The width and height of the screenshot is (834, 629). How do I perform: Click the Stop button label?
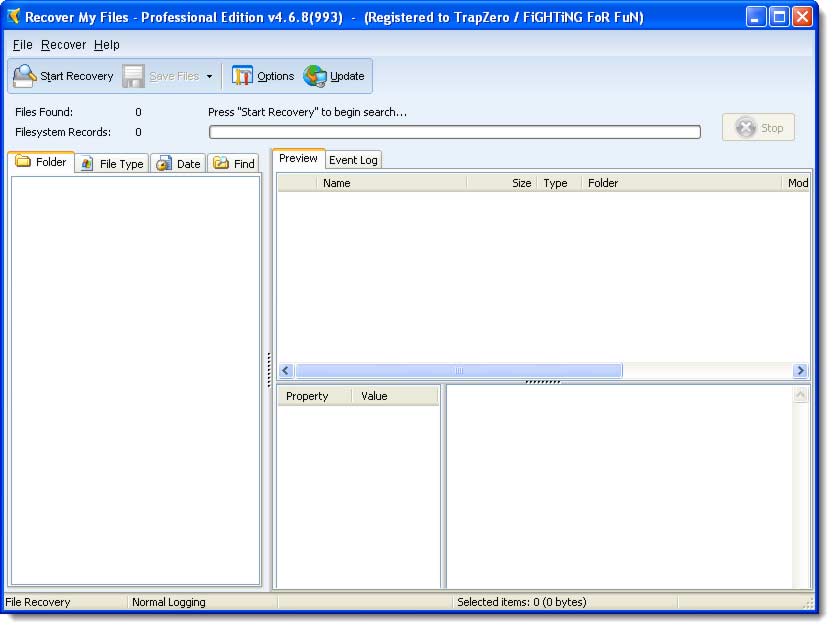tap(772, 128)
